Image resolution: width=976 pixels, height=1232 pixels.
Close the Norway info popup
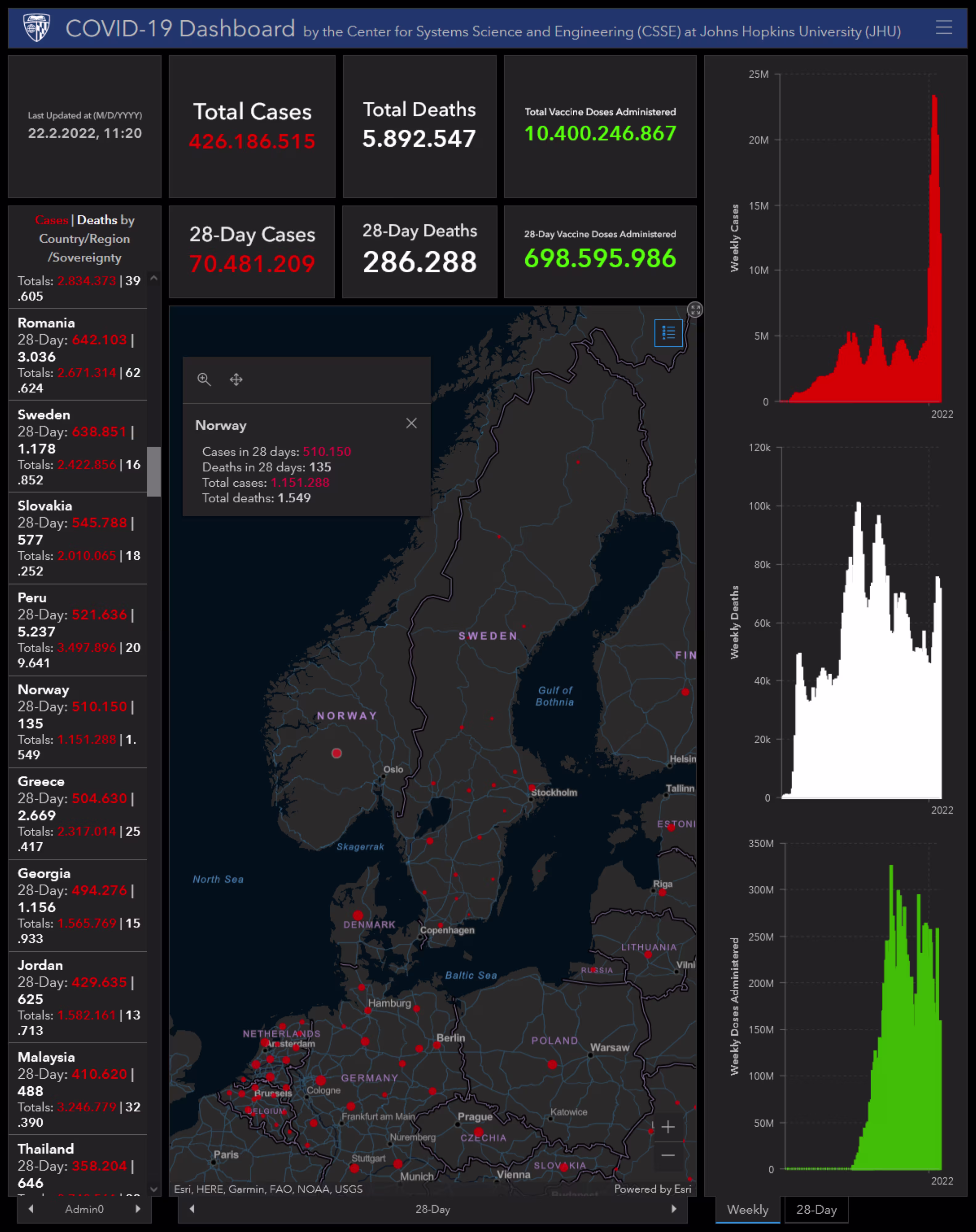[411, 423]
